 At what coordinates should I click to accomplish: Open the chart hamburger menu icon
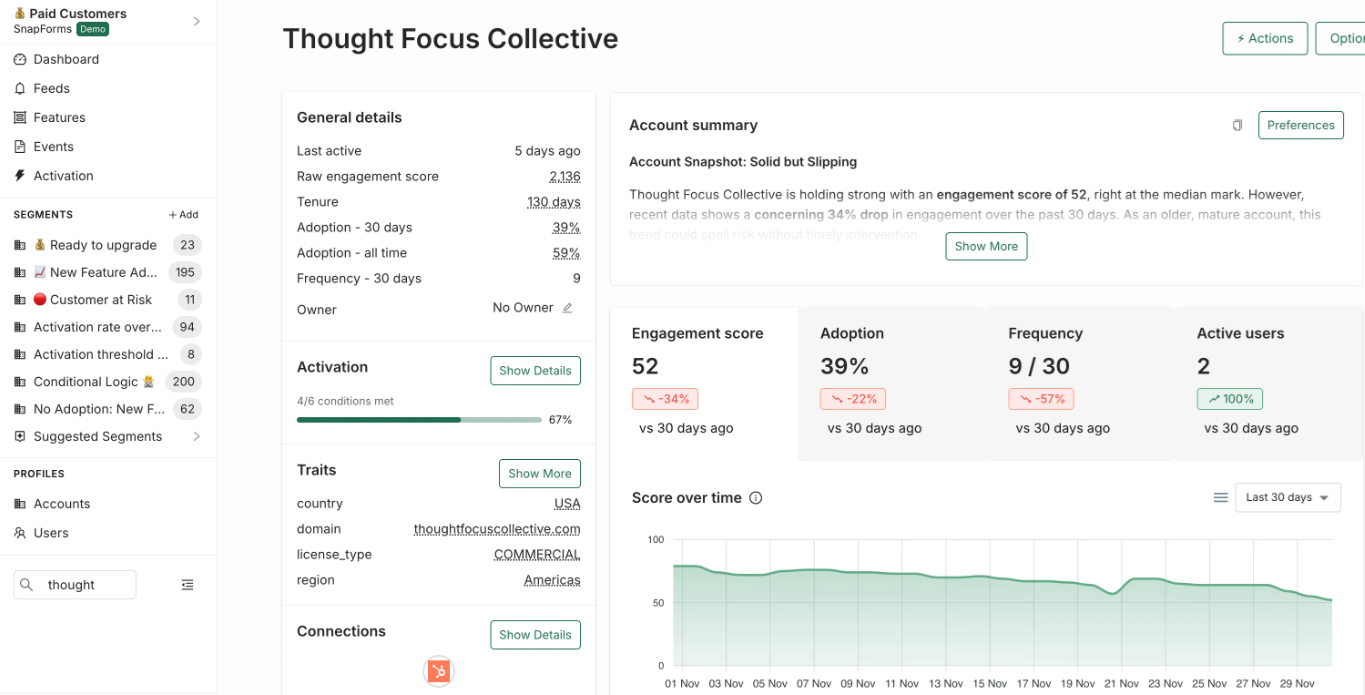pos(1220,498)
